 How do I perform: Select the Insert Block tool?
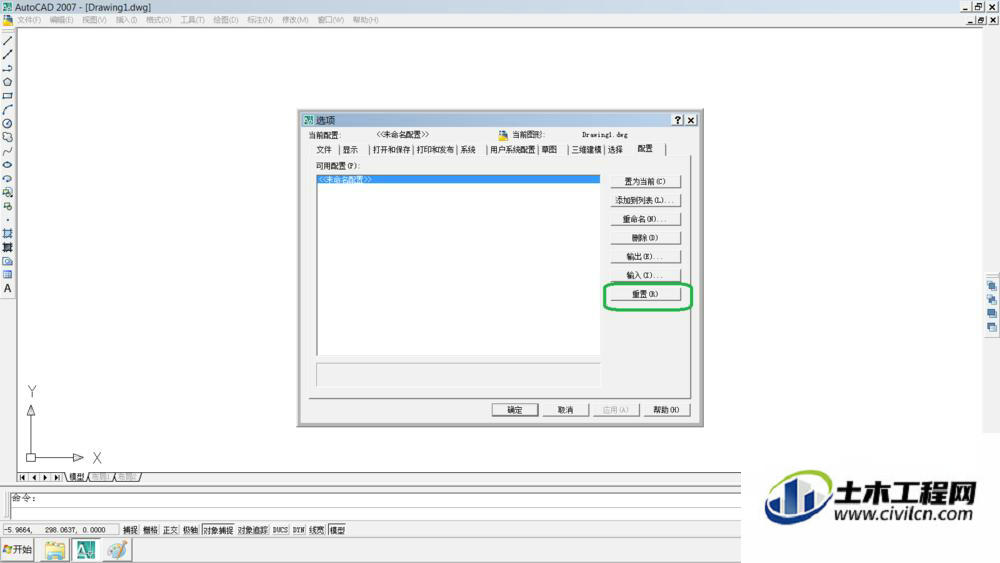point(8,193)
